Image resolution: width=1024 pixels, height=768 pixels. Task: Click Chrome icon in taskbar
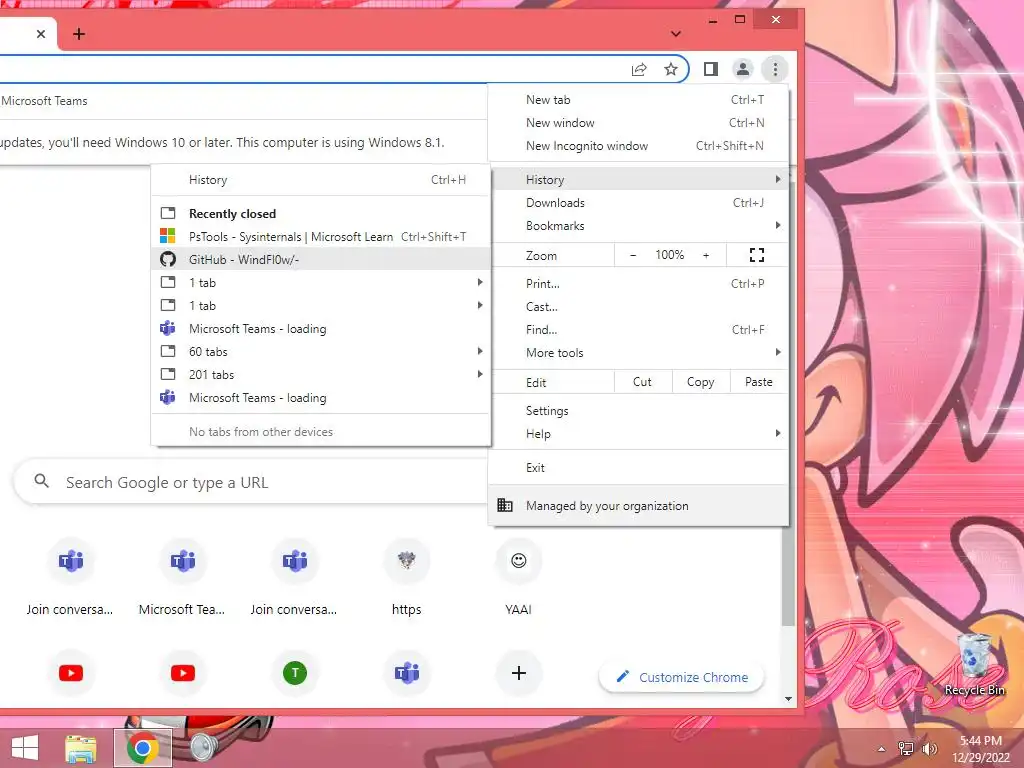point(142,748)
